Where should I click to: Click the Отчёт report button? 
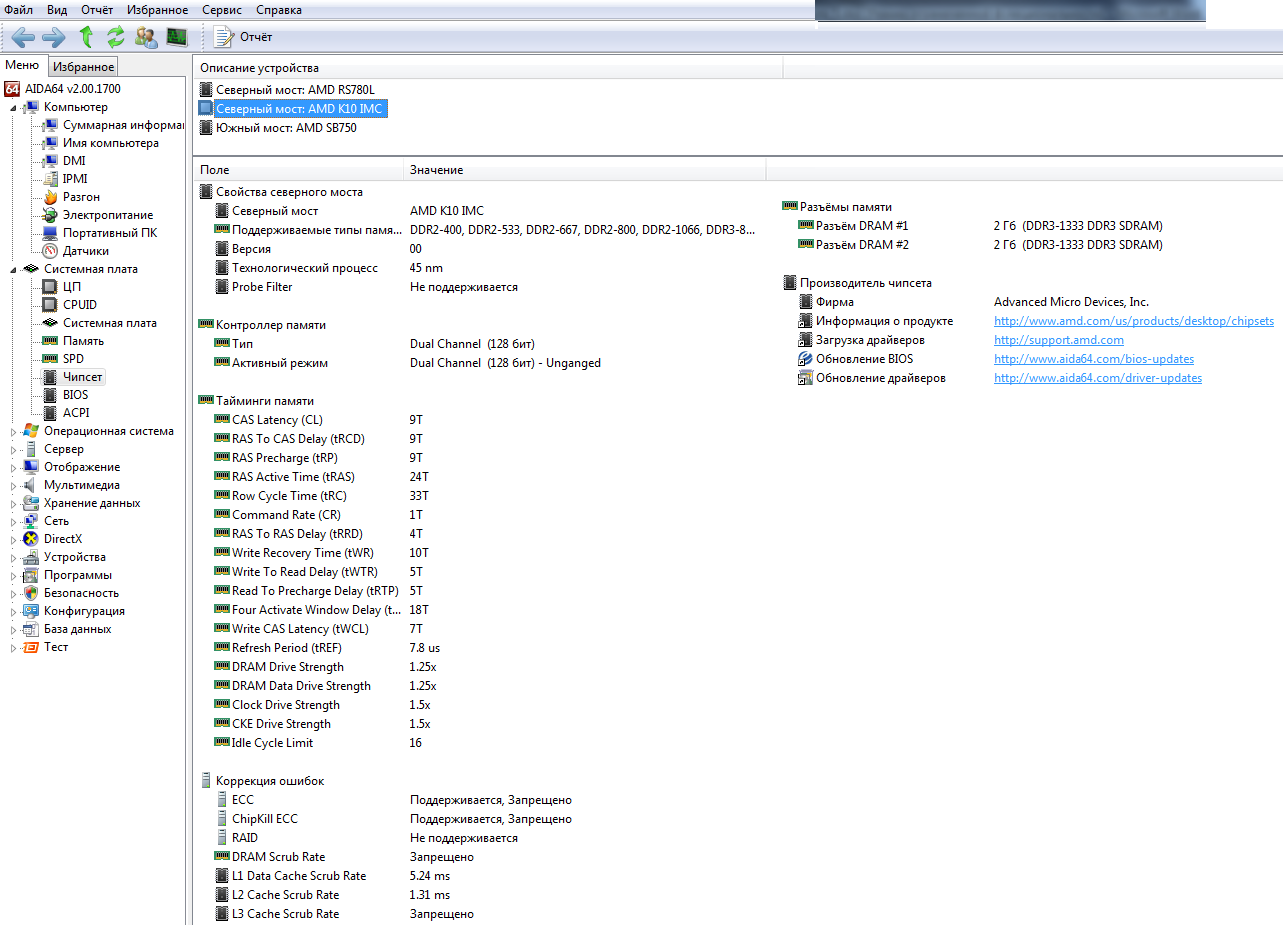point(243,38)
